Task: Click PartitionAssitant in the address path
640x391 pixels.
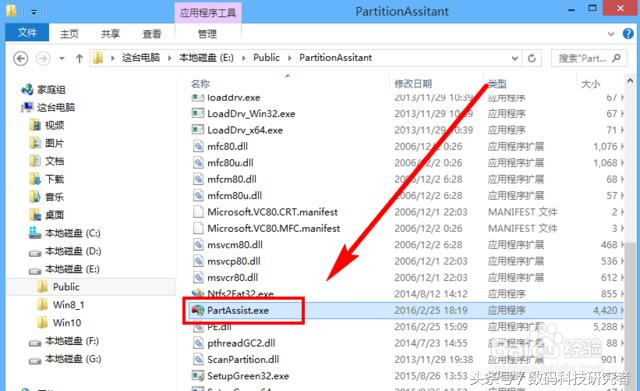Action: (x=336, y=58)
